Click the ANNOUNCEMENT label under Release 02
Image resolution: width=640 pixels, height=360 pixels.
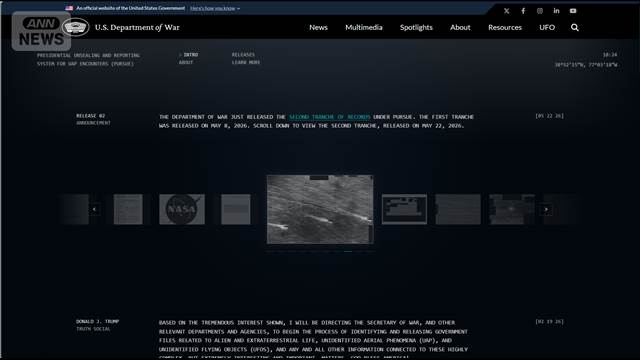coord(93,123)
